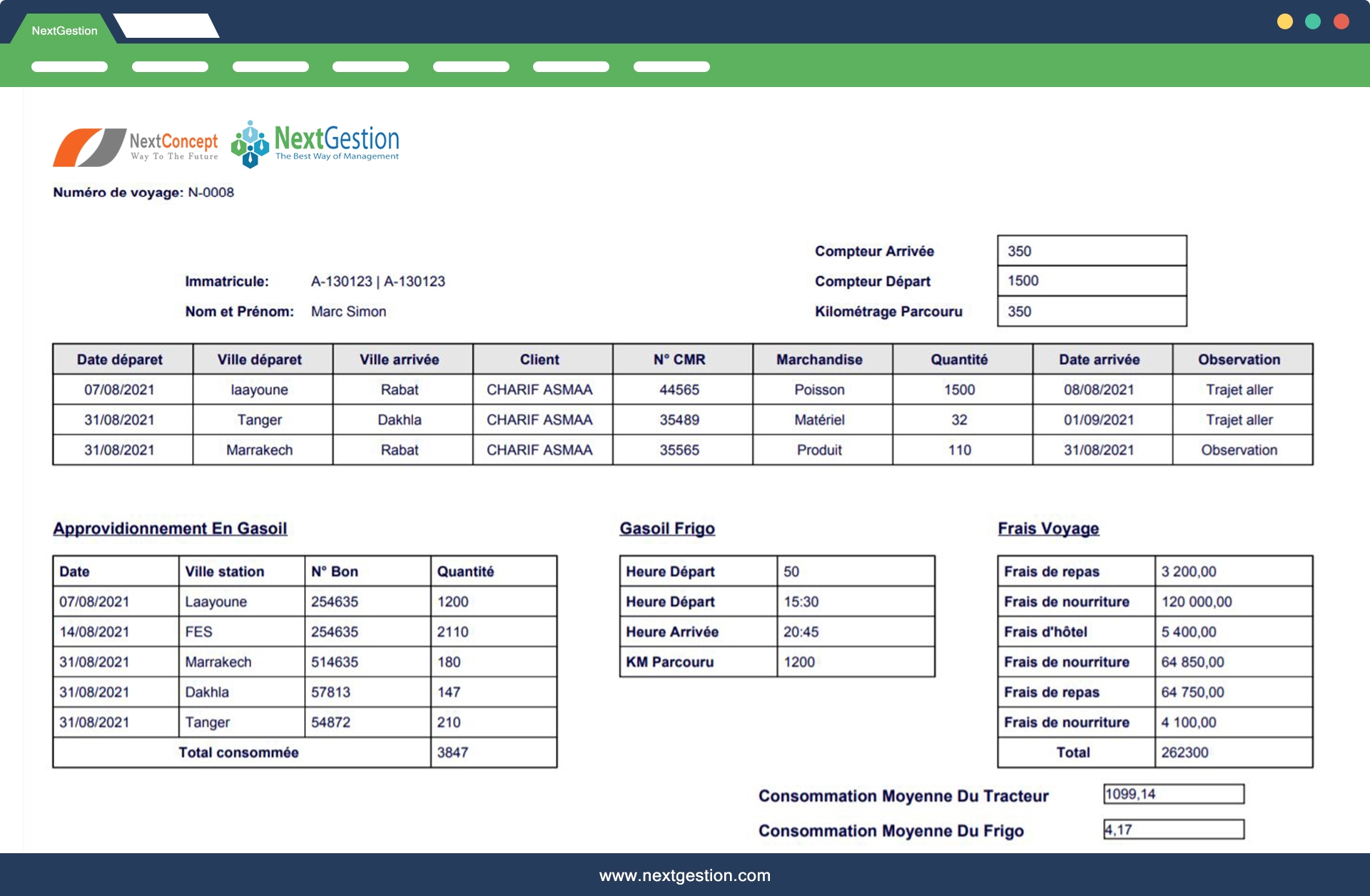The image size is (1370, 896).
Task: Click the first green navigation bar item
Action: tap(69, 66)
